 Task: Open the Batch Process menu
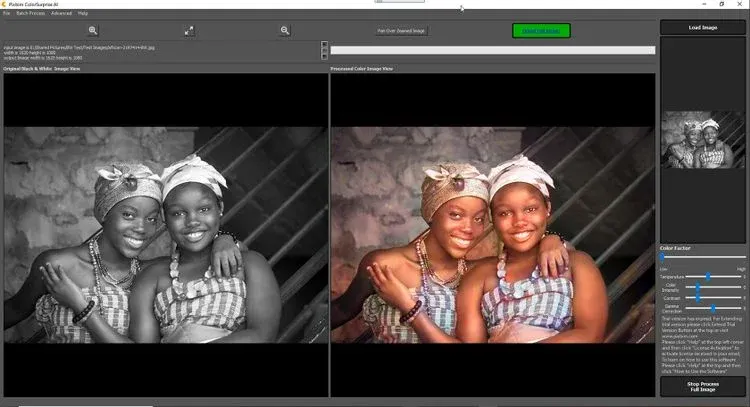[29, 13]
